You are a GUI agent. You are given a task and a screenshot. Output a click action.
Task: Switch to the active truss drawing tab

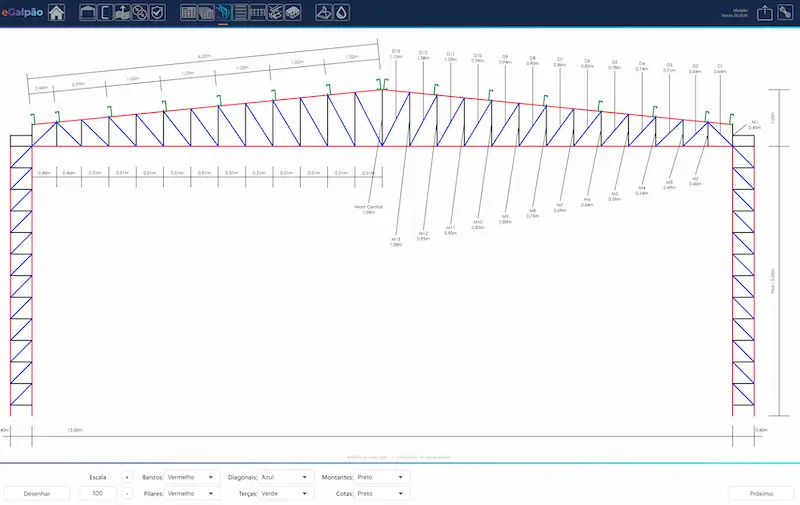tap(223, 13)
